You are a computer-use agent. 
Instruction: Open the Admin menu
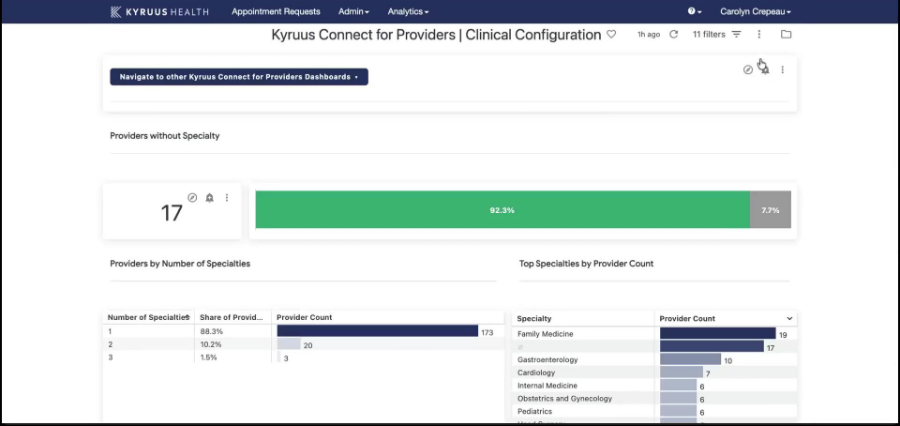click(x=354, y=11)
